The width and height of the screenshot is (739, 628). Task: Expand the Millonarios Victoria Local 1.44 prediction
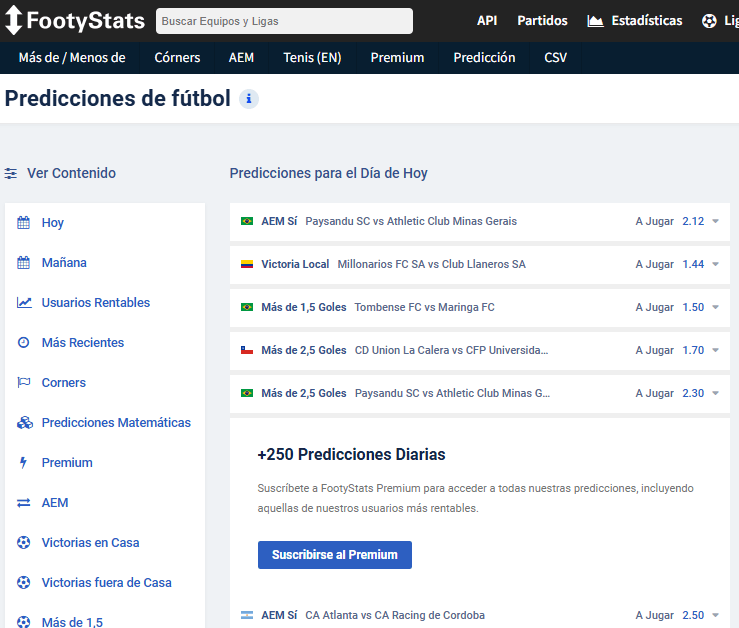715,264
